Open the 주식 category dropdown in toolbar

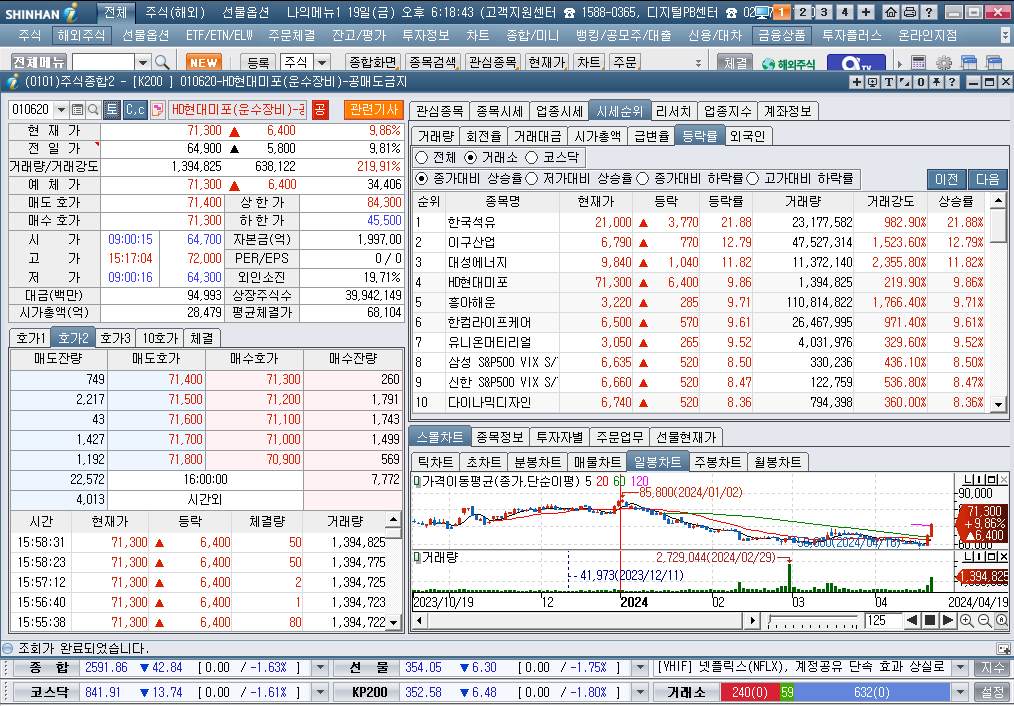click(322, 62)
